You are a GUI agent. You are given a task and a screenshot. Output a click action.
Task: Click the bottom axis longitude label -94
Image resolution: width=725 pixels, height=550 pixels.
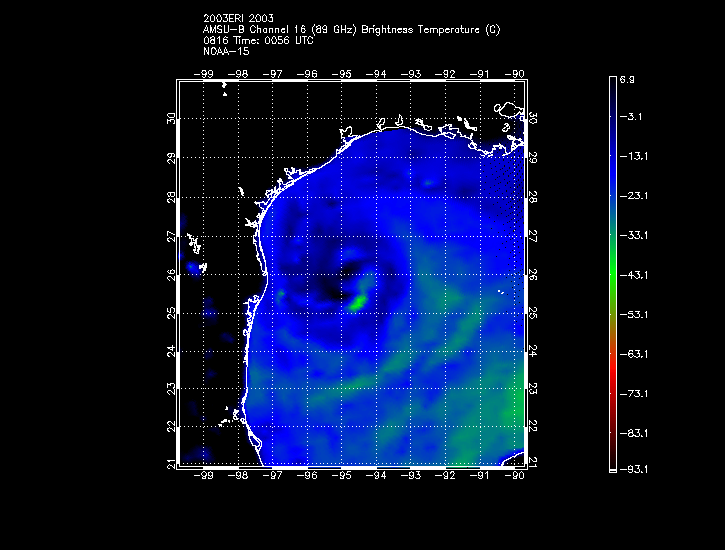point(376,475)
